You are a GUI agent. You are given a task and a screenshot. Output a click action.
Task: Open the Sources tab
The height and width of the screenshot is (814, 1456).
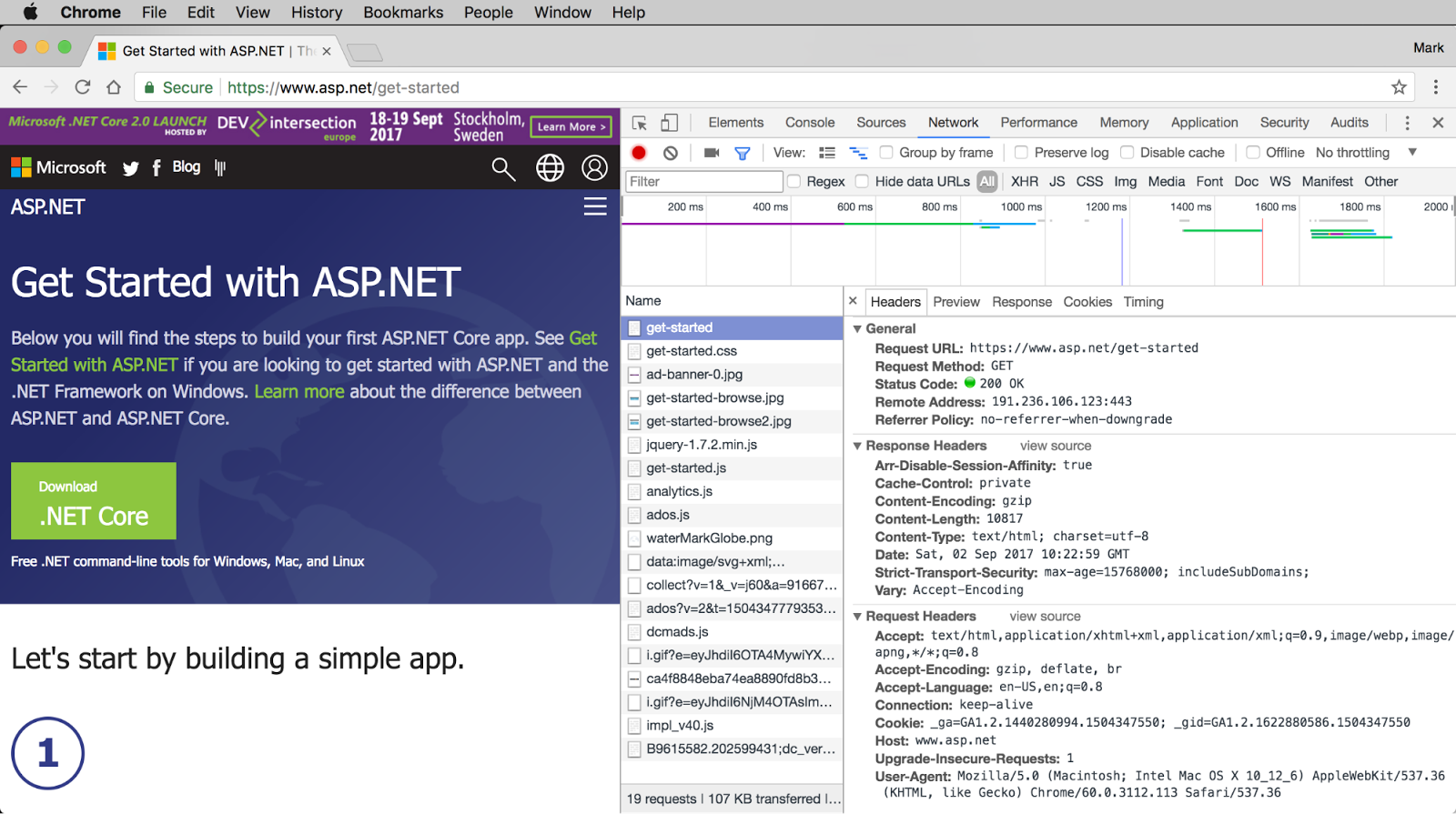[881, 123]
